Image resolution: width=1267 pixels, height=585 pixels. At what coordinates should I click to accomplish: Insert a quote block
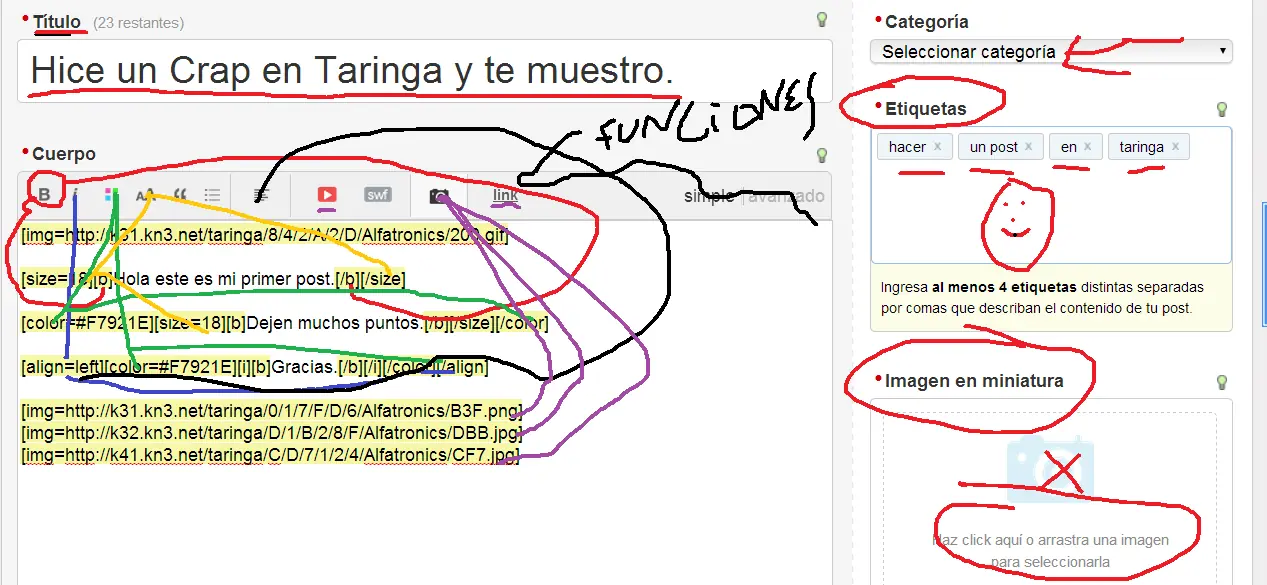click(180, 194)
